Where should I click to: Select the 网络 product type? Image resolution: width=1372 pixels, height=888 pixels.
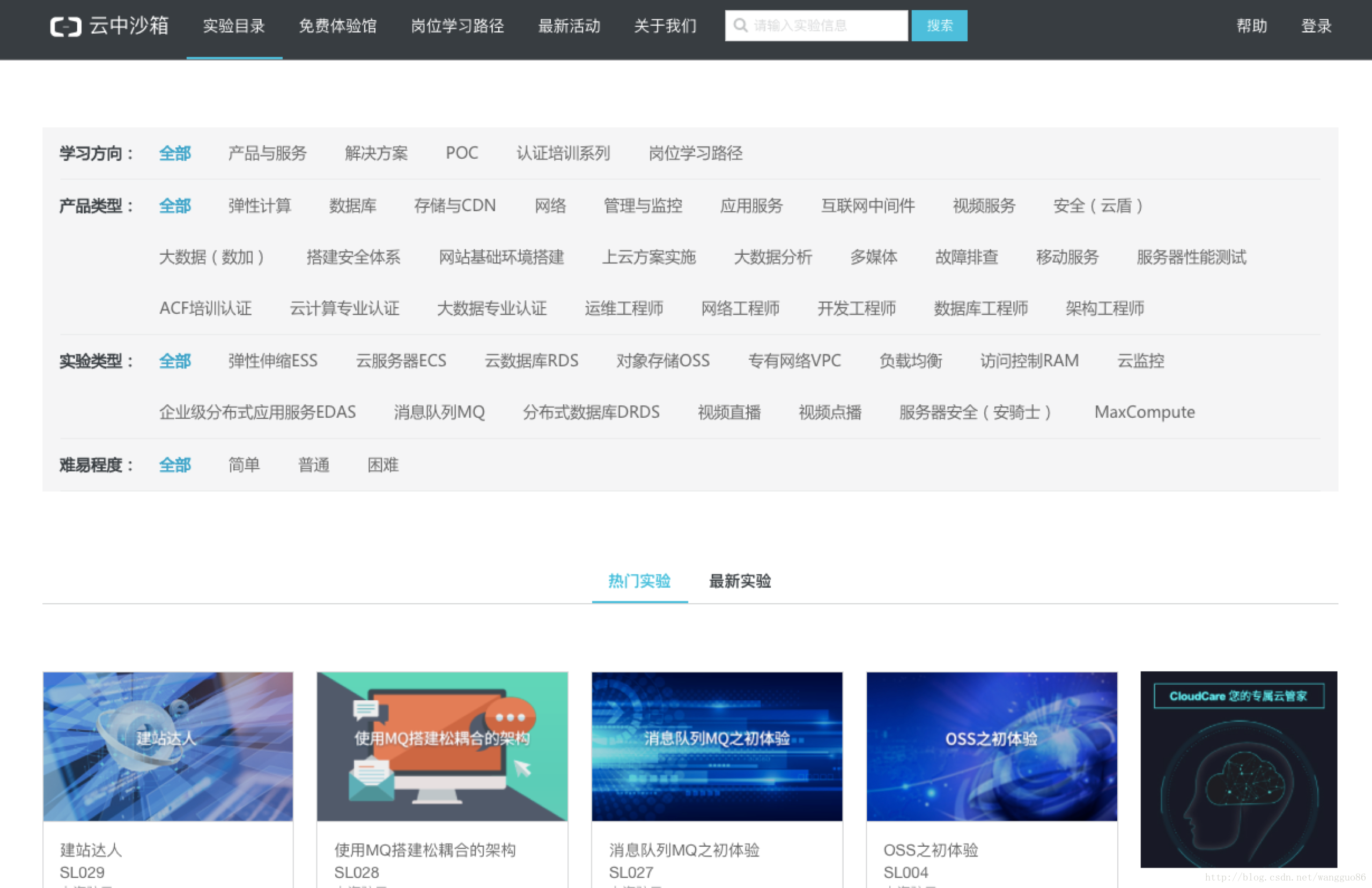click(550, 206)
